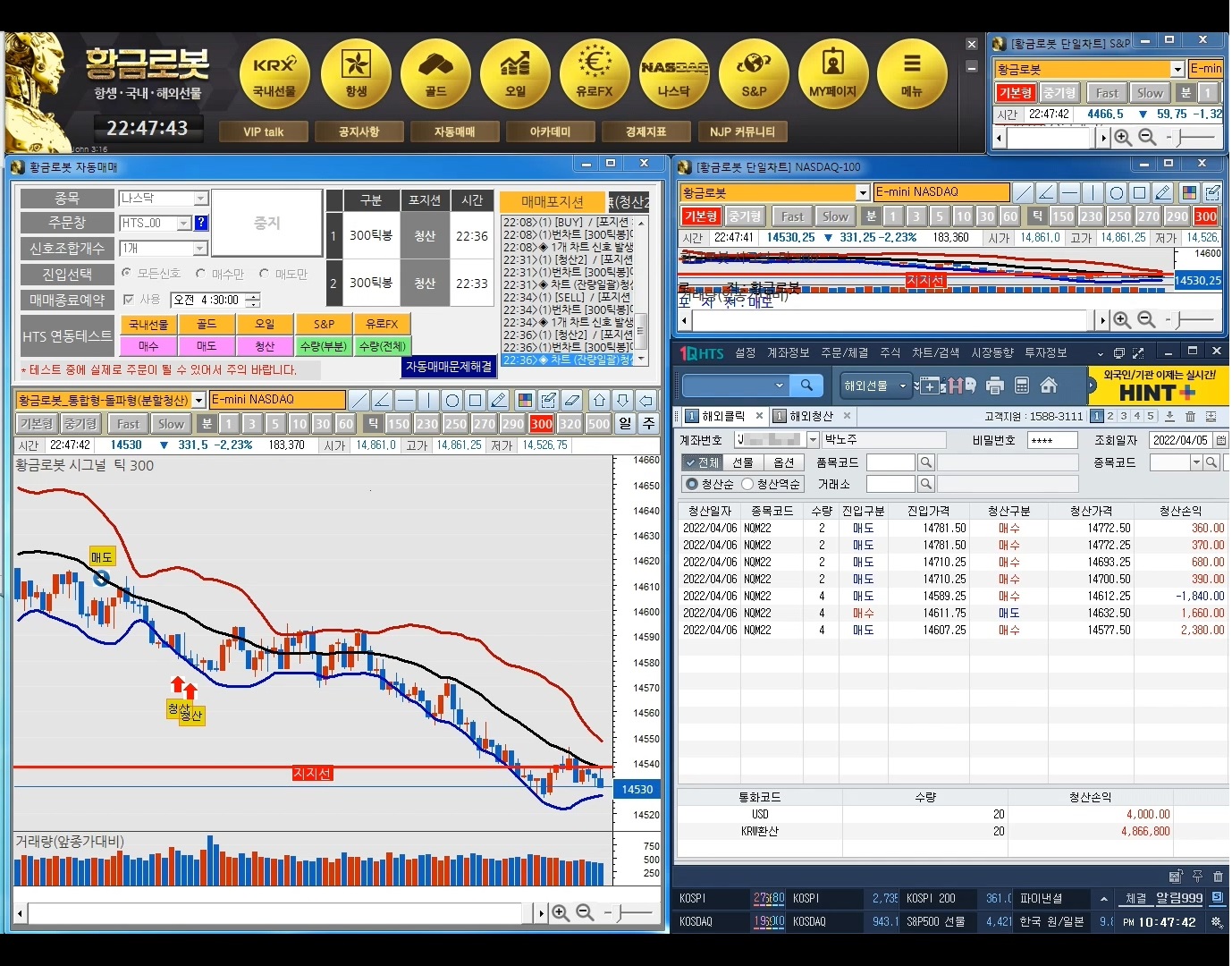Open the 오일 market icon
Viewport: 1232px width, 966px height.
(515, 73)
